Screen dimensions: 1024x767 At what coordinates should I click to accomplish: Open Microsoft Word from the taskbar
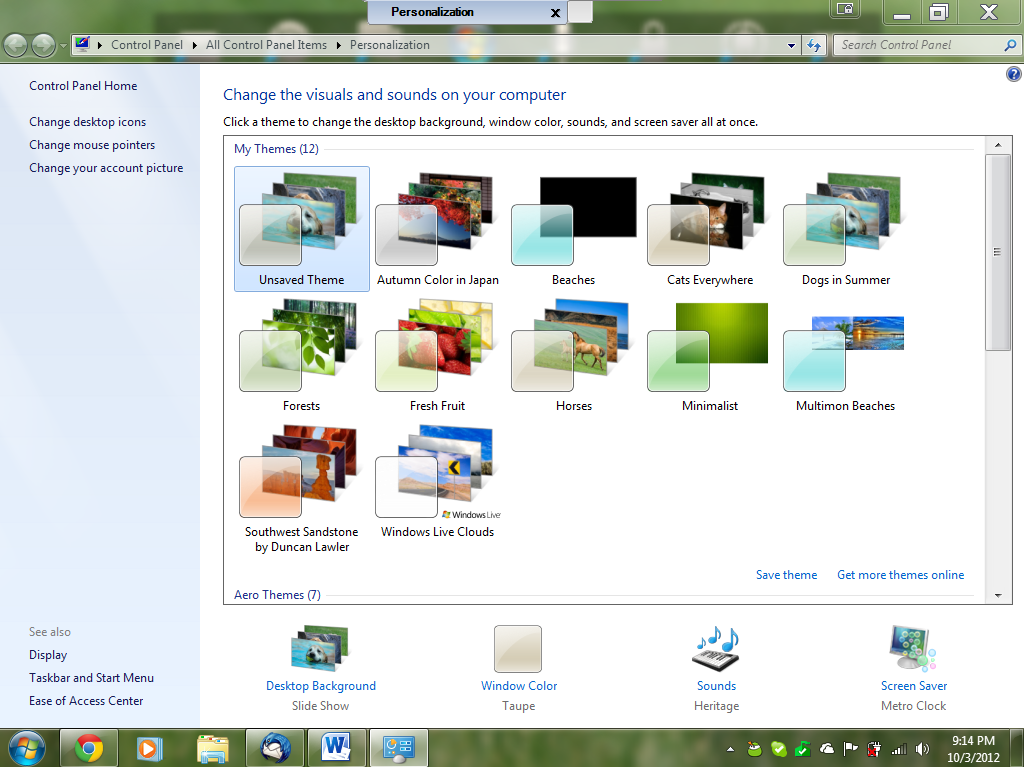coord(336,748)
